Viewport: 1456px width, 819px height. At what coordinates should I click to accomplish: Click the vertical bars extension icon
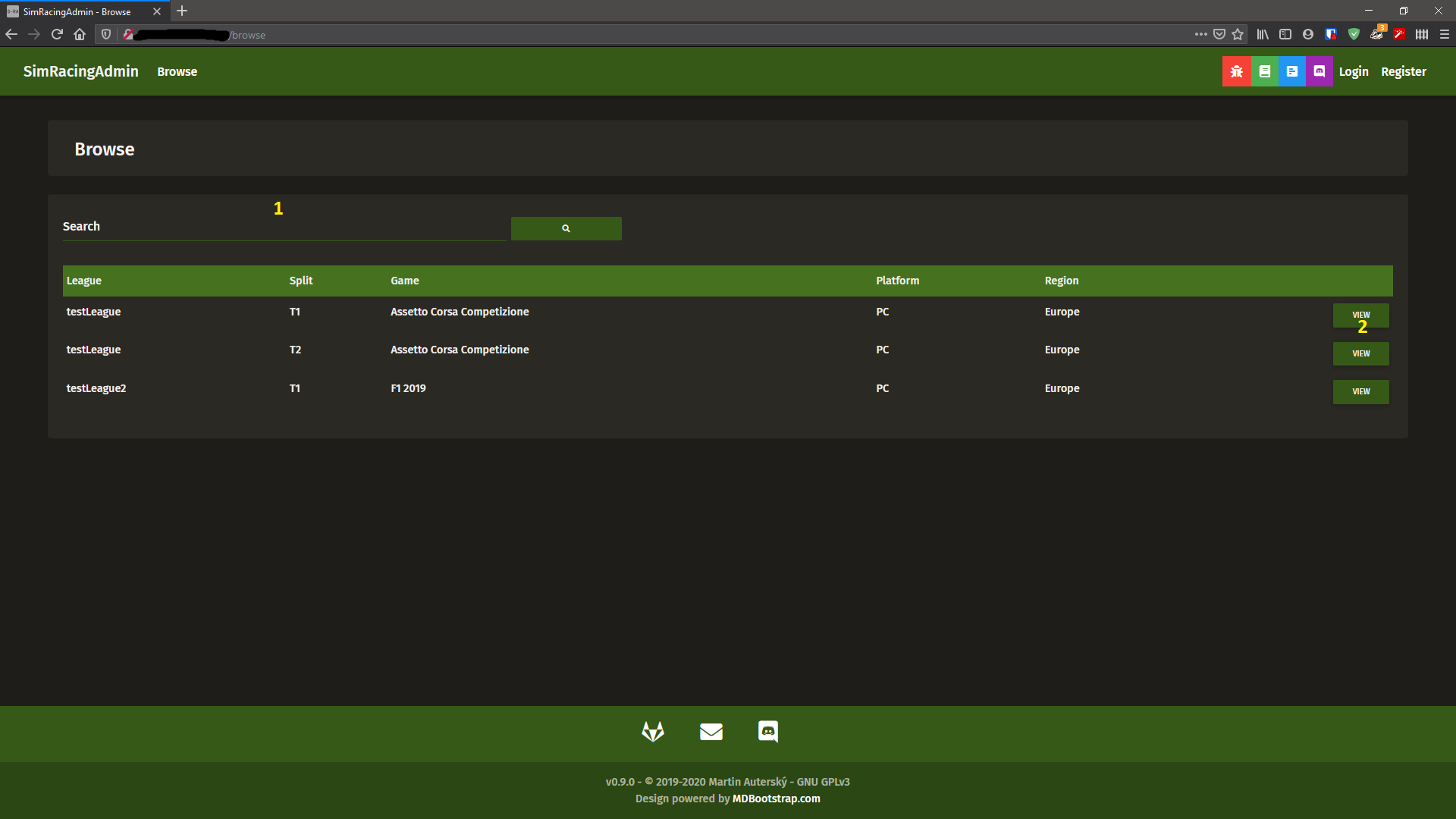1422,34
